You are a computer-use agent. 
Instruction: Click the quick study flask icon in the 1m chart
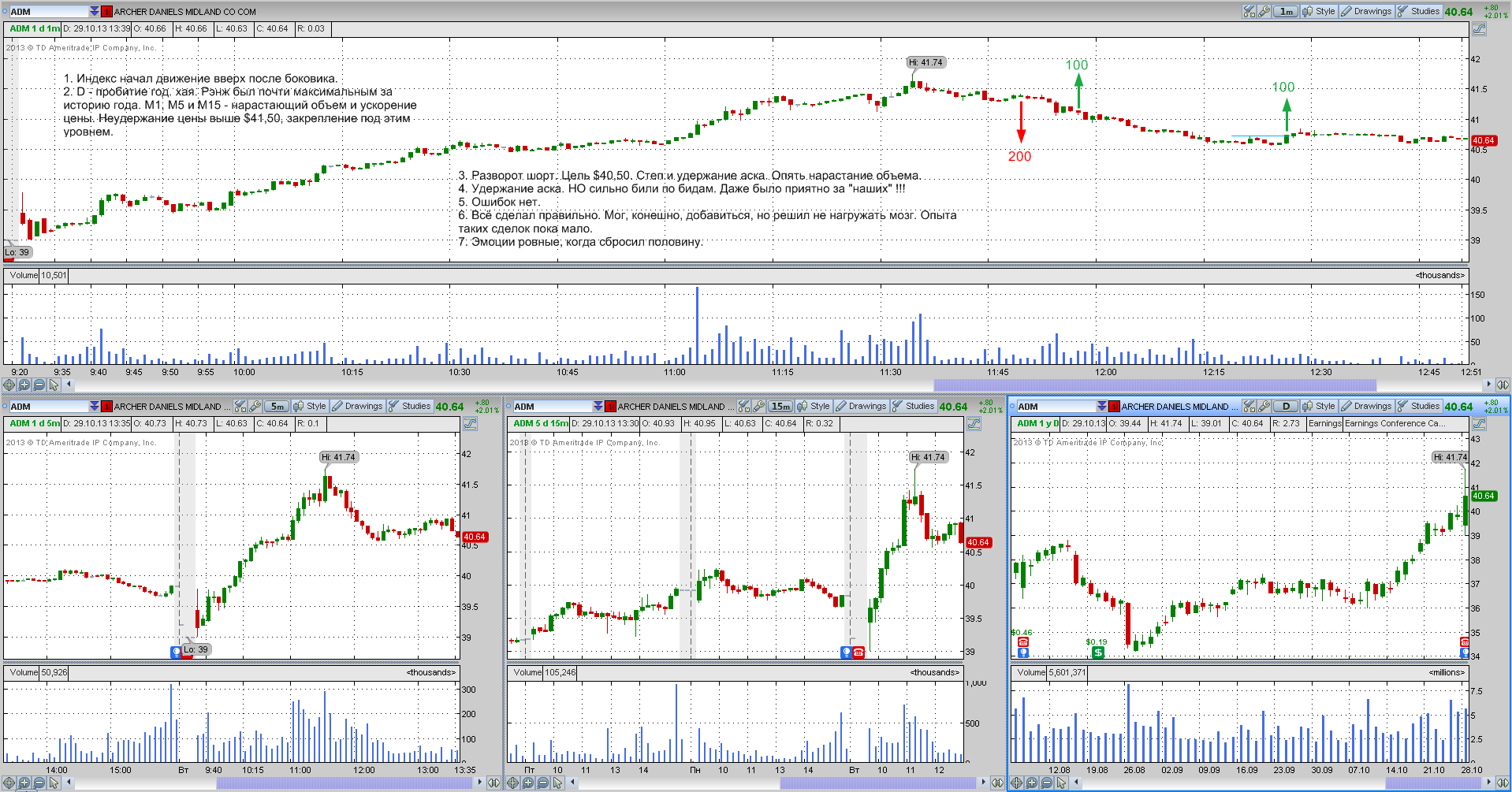click(x=1249, y=11)
